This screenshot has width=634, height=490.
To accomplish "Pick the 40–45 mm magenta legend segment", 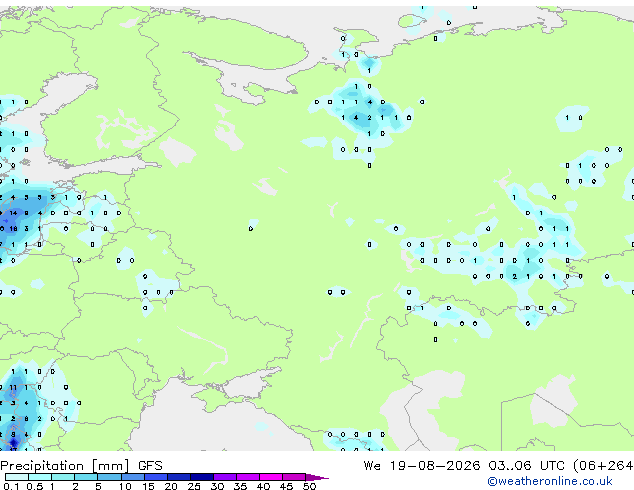I will coord(271,477).
